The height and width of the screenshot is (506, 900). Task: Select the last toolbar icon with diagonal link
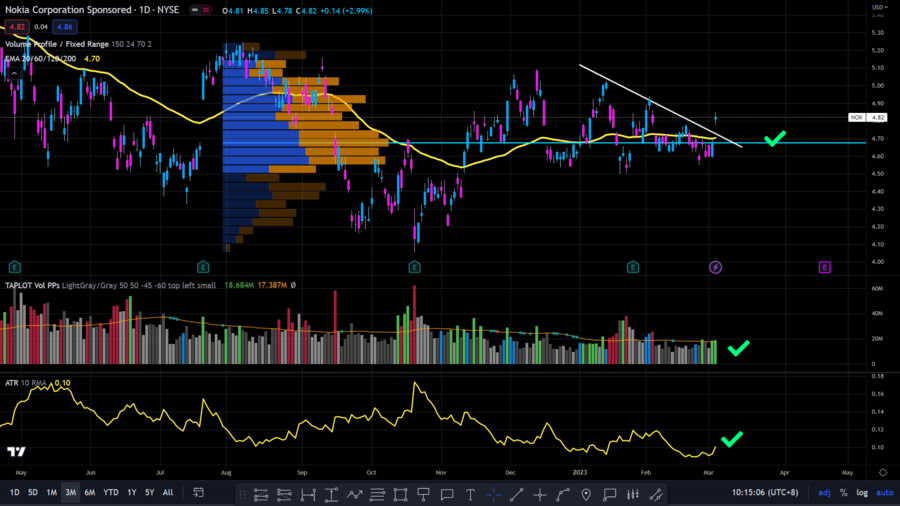(x=656, y=494)
